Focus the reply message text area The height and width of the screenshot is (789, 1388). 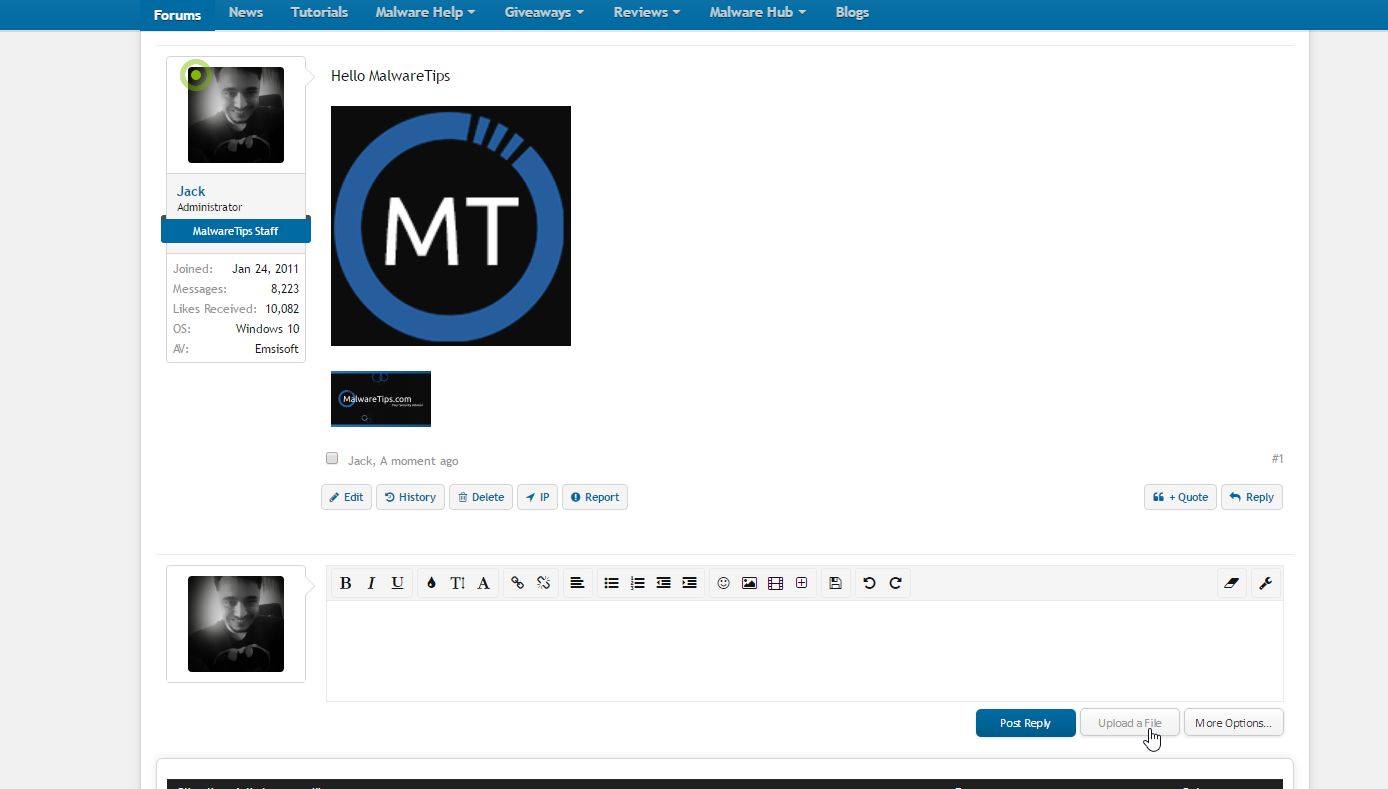point(805,651)
